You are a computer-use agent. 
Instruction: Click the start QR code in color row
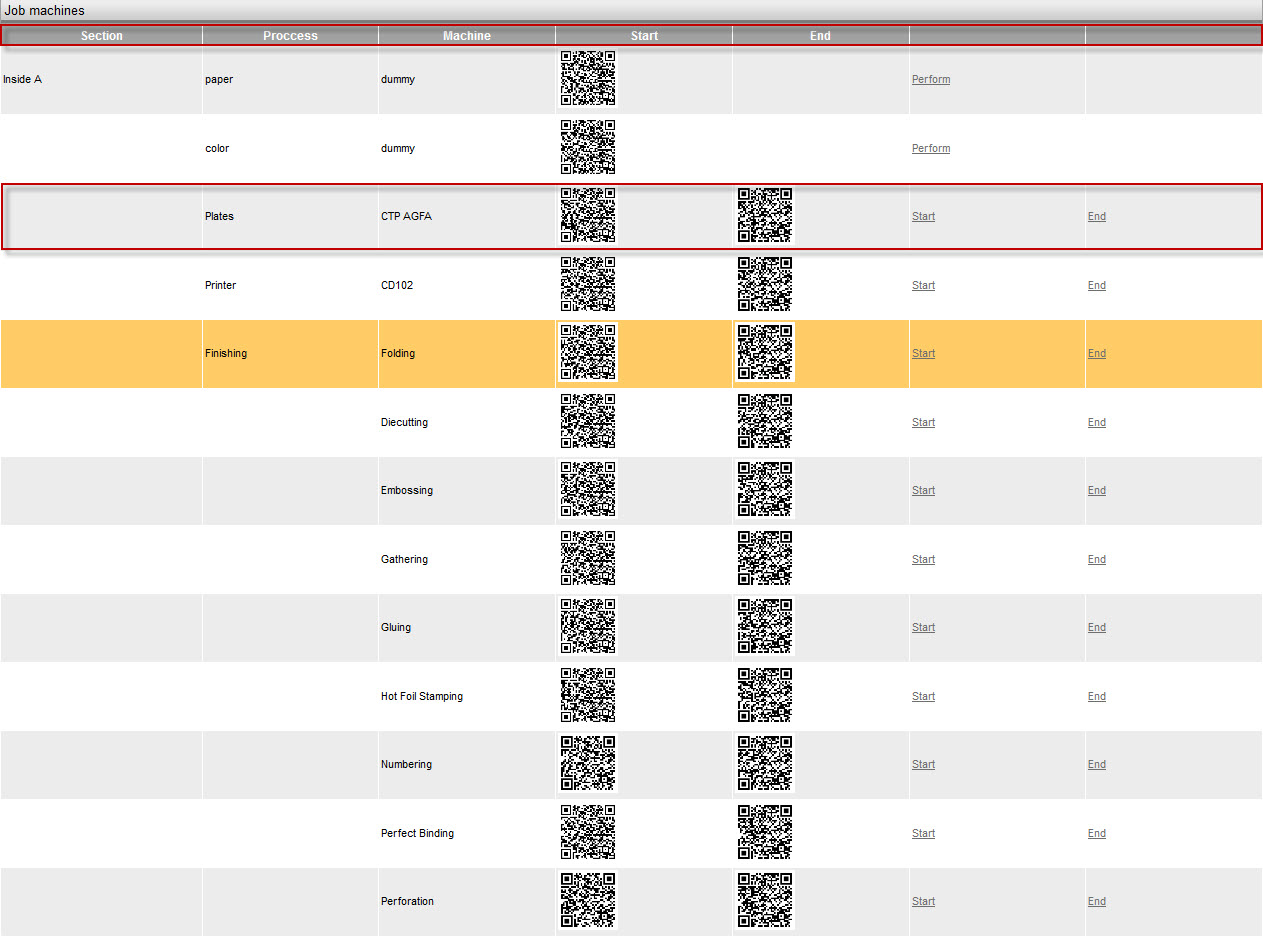tap(588, 147)
